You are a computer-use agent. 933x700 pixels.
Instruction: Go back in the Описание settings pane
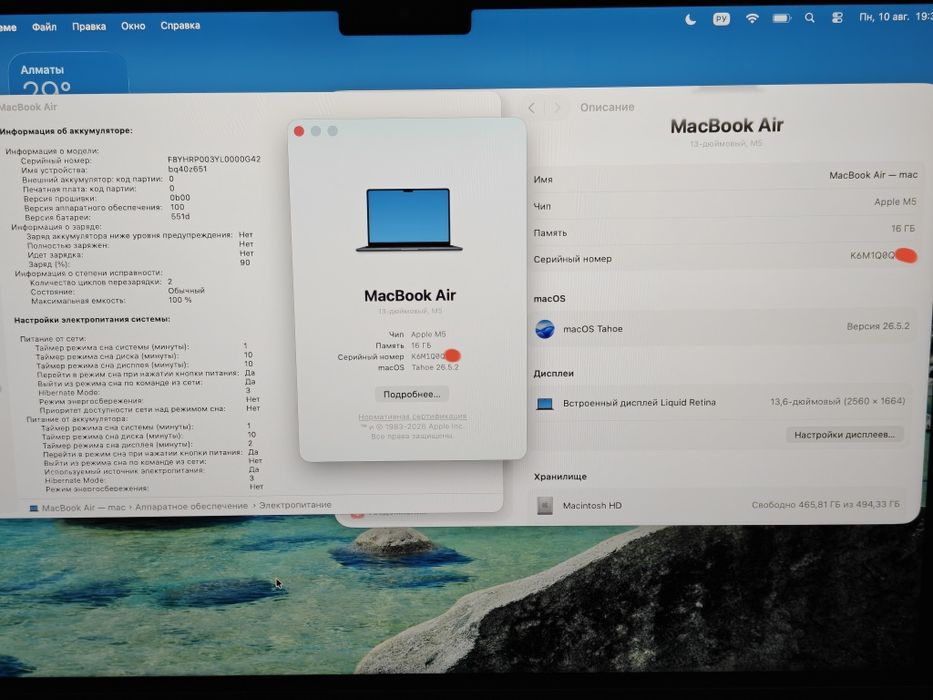pyautogui.click(x=532, y=108)
